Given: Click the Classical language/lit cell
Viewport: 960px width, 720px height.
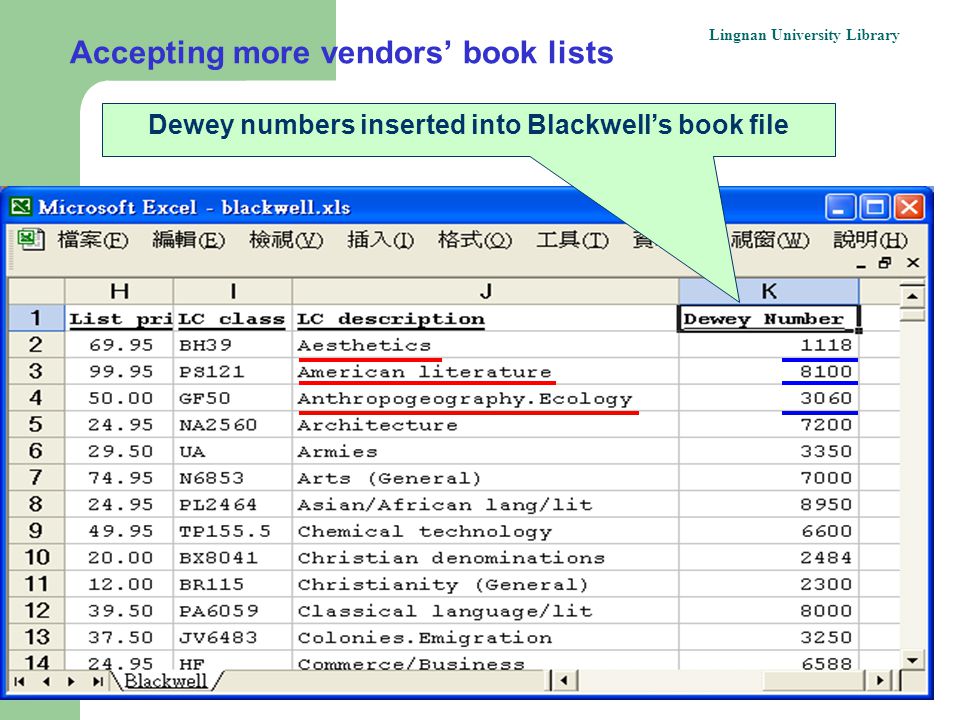Looking at the screenshot, I should (x=486, y=611).
